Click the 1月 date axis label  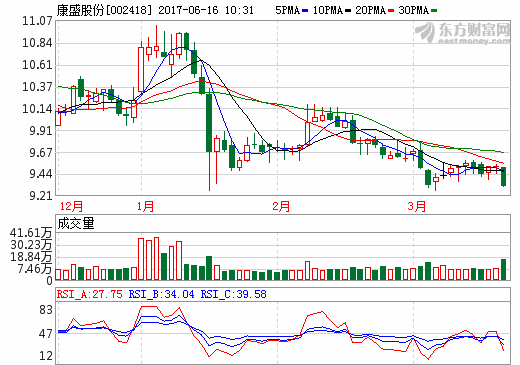(145, 206)
